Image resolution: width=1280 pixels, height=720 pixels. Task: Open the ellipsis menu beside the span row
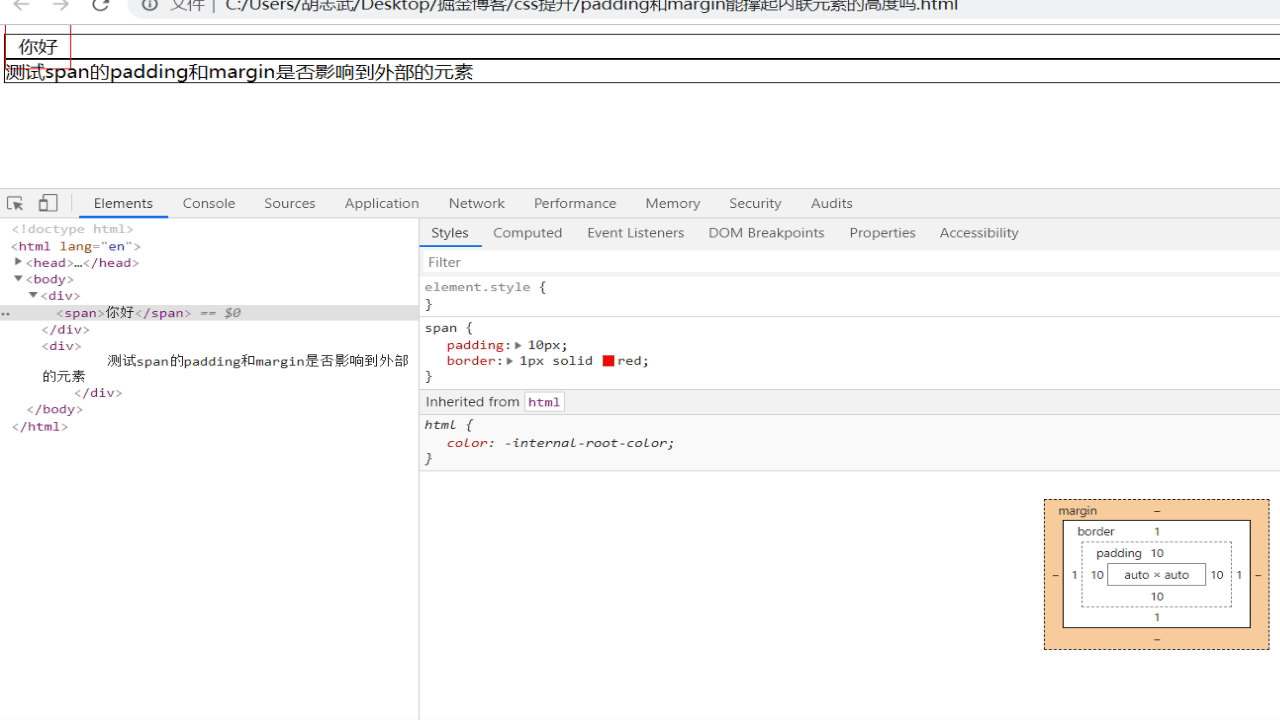point(6,313)
